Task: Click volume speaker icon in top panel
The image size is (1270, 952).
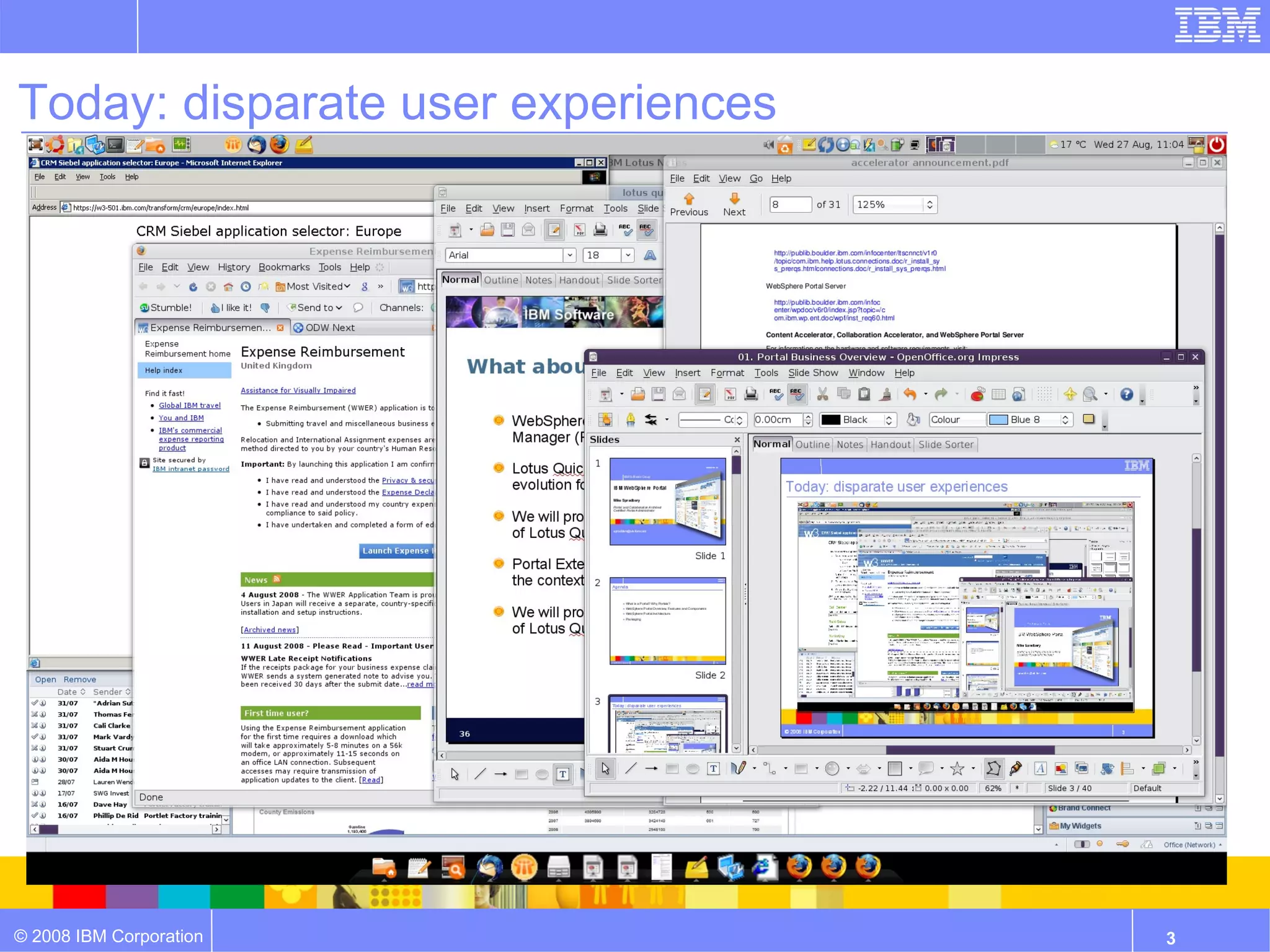Action: [x=768, y=145]
